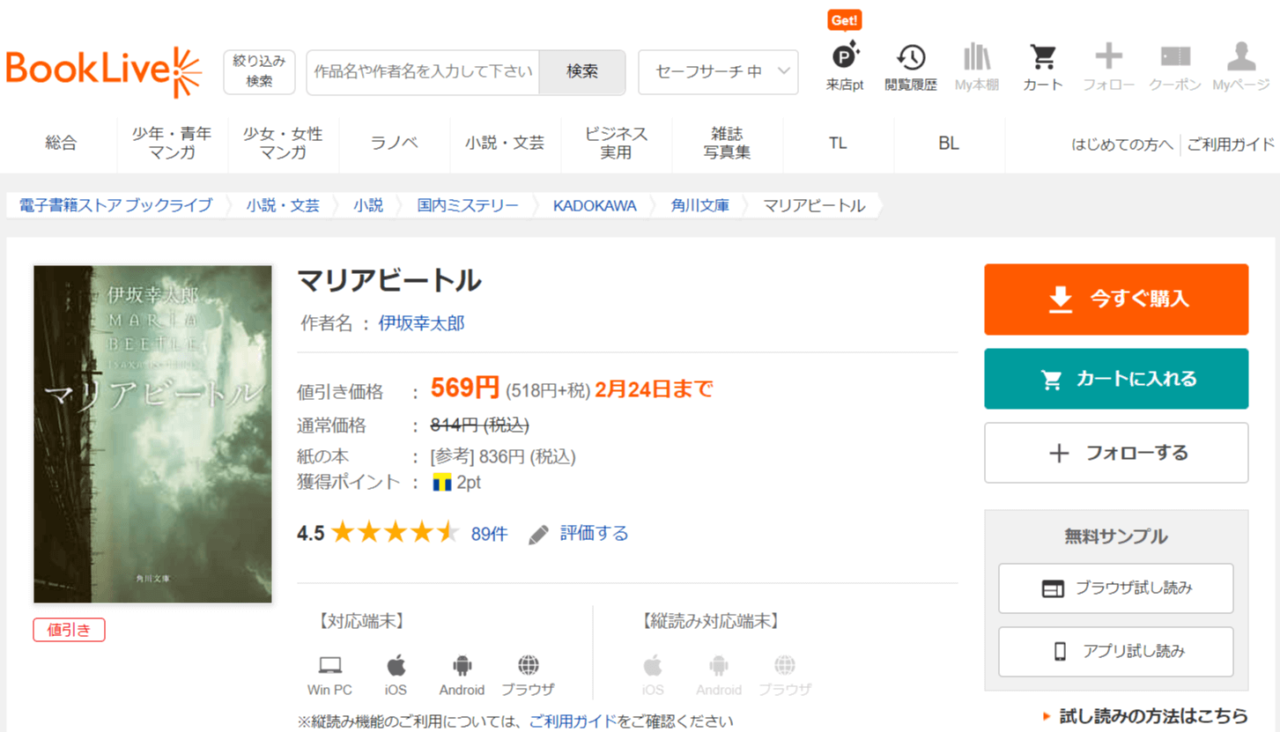
Task: Click the ブラウザ globe icon under 対応端末
Action: coord(529,665)
